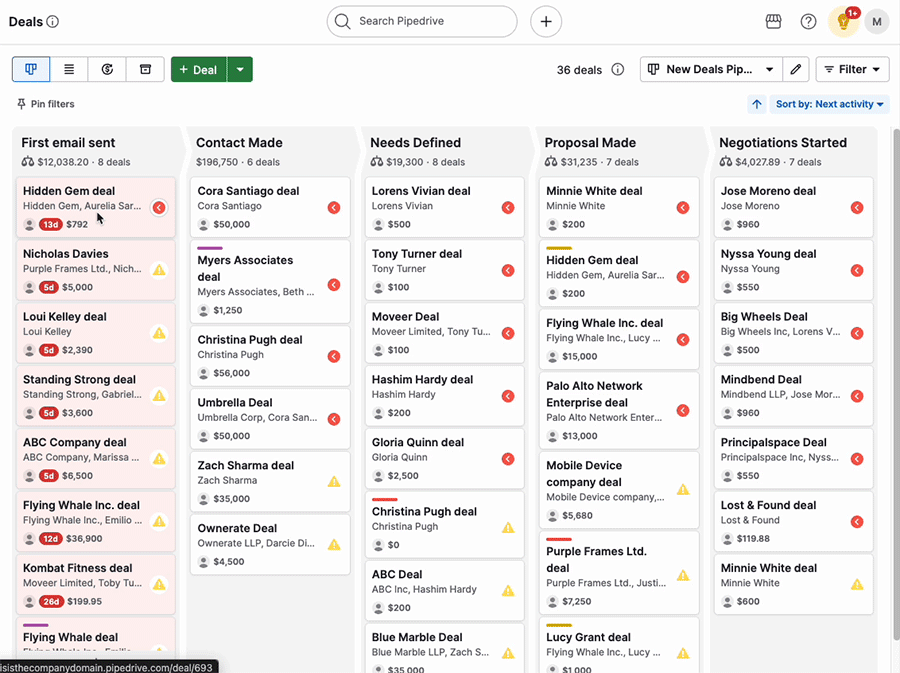
Task: Click overdue icon on Lorens Vivian deal
Action: pyautogui.click(x=508, y=208)
